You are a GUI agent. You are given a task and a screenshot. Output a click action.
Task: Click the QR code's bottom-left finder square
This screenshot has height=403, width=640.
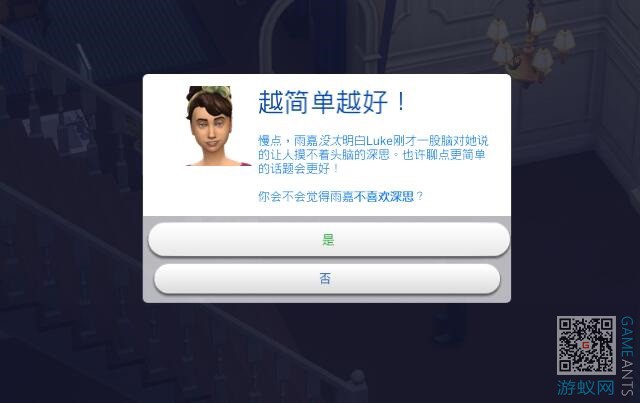[x=565, y=366]
